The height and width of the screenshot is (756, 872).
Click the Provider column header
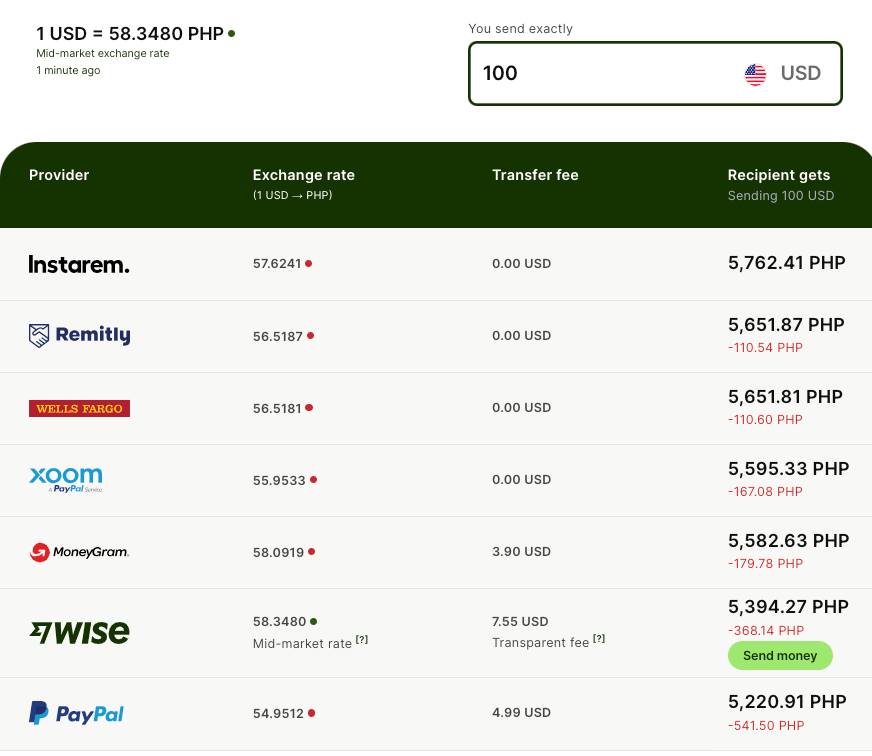(59, 175)
